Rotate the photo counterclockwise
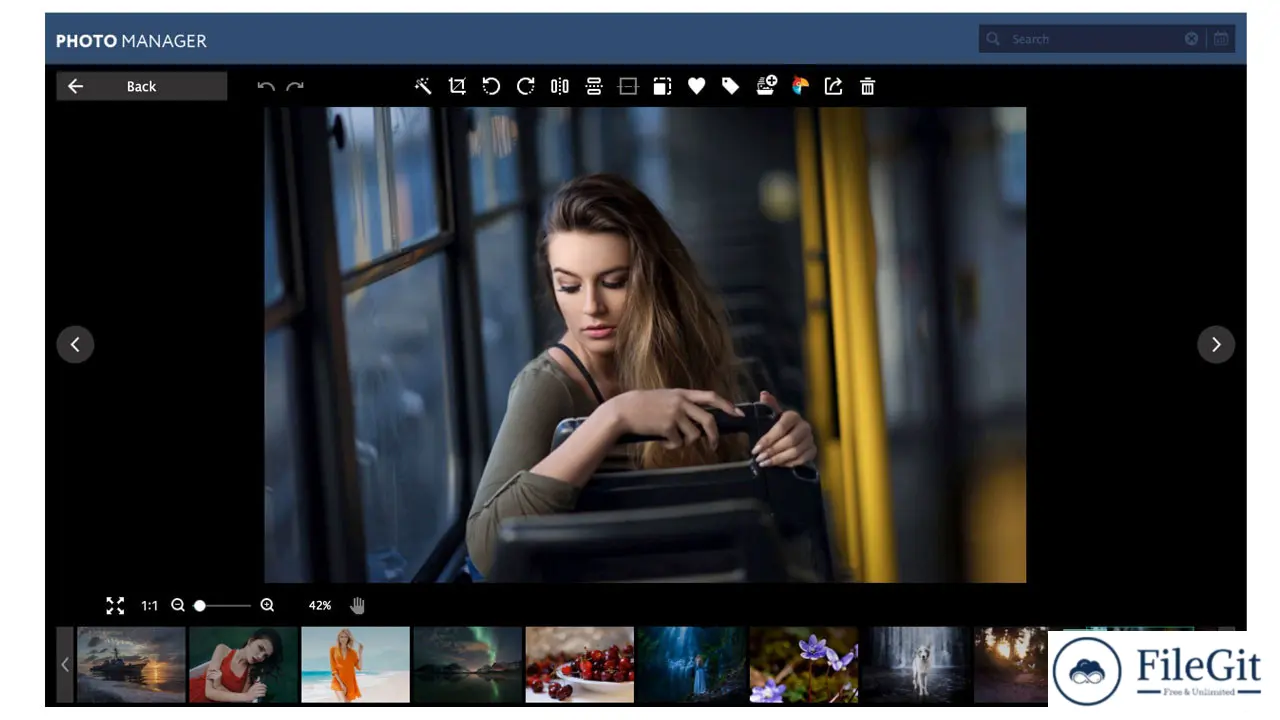This screenshot has width=1280, height=720. click(491, 86)
